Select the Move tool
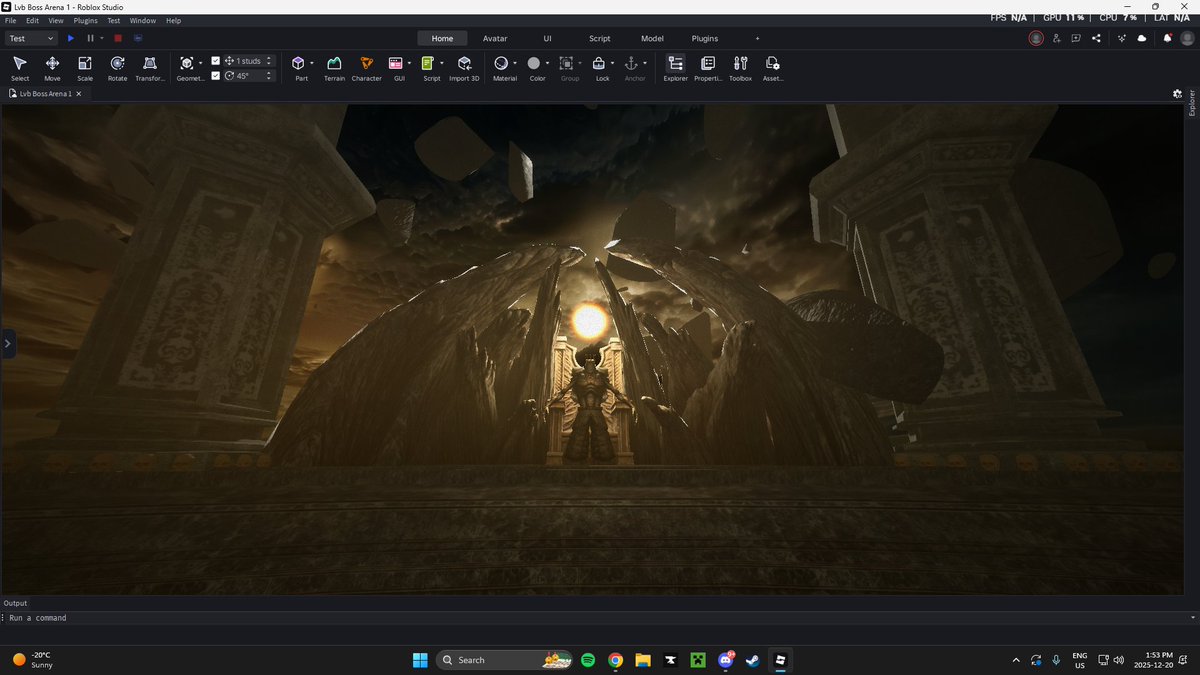Viewport: 1200px width, 675px height. [52, 67]
